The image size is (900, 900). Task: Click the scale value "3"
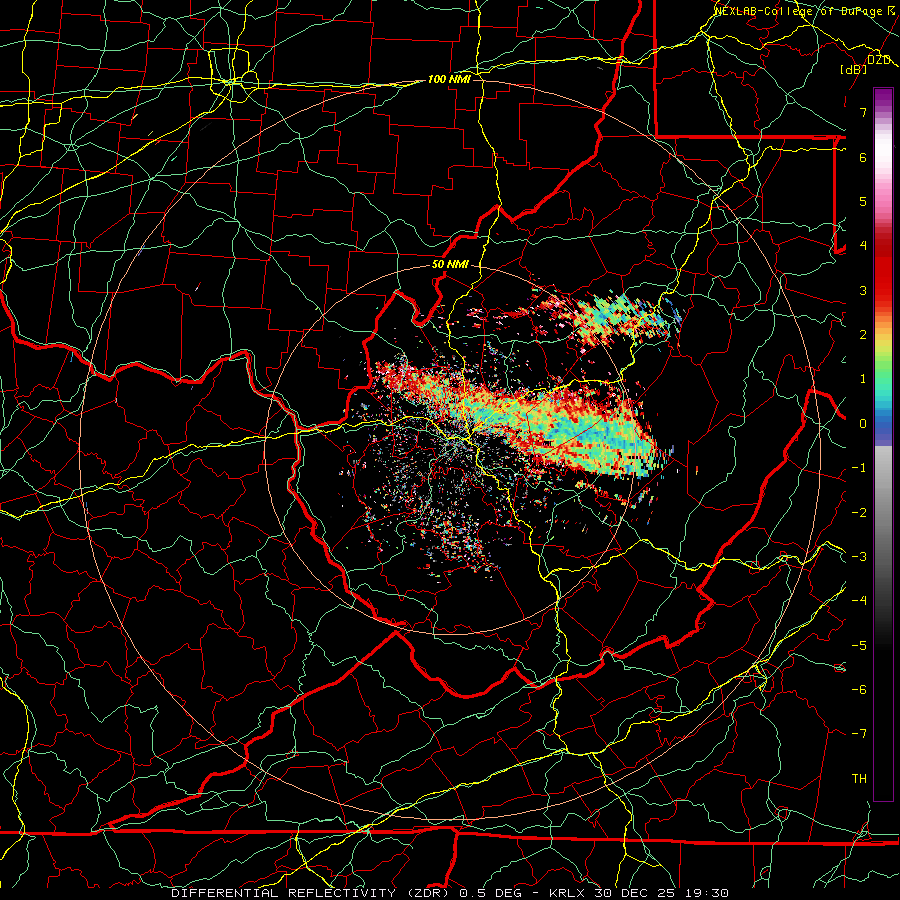click(863, 290)
